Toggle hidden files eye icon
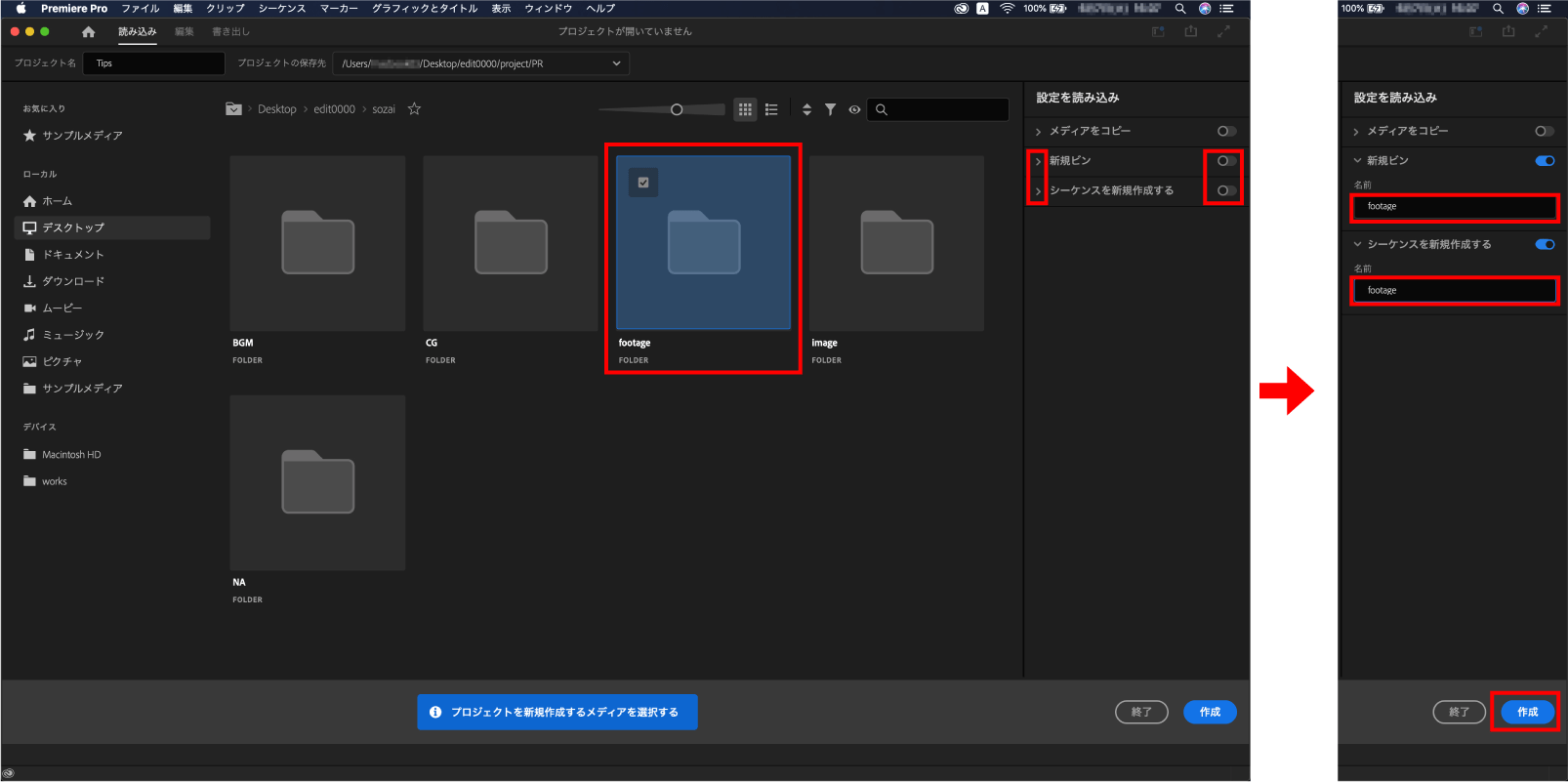The height and width of the screenshot is (782, 1568). pyautogui.click(x=854, y=110)
